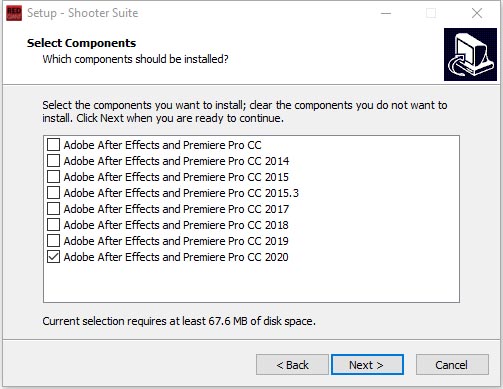Toggle the CC 2017 component checkbox
This screenshot has width=503, height=389.
click(53, 209)
